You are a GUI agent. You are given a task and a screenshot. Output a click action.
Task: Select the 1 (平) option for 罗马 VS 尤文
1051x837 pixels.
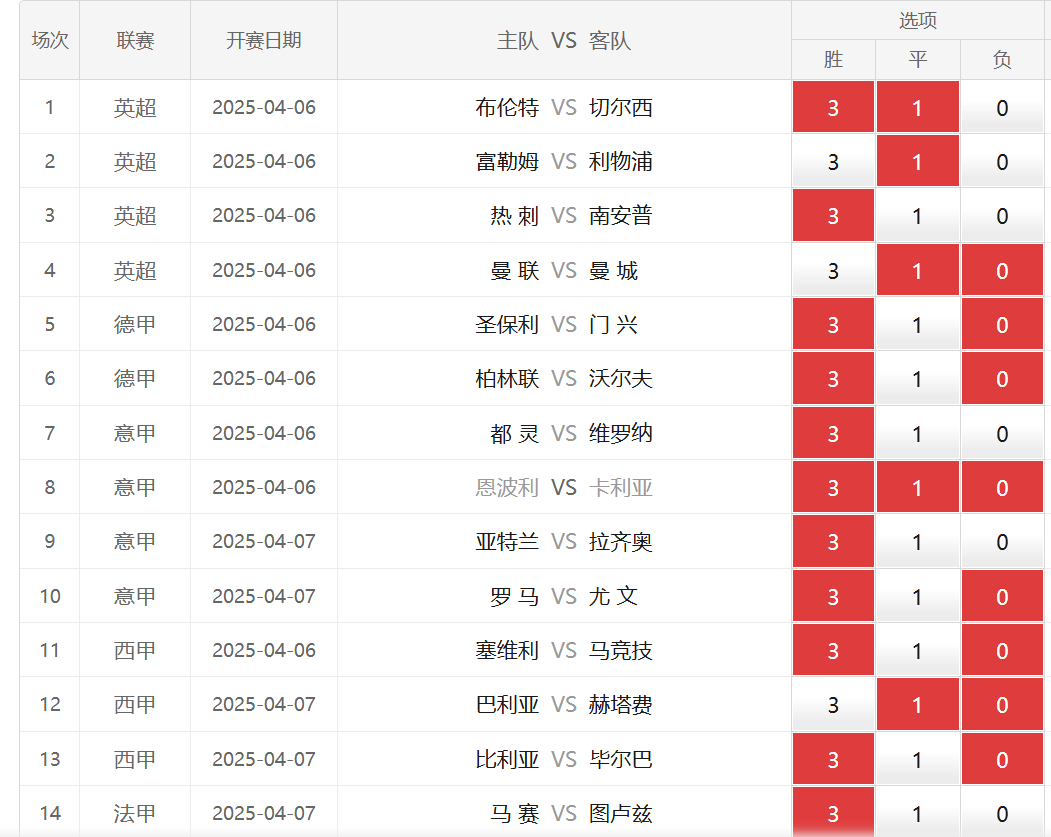[918, 596]
